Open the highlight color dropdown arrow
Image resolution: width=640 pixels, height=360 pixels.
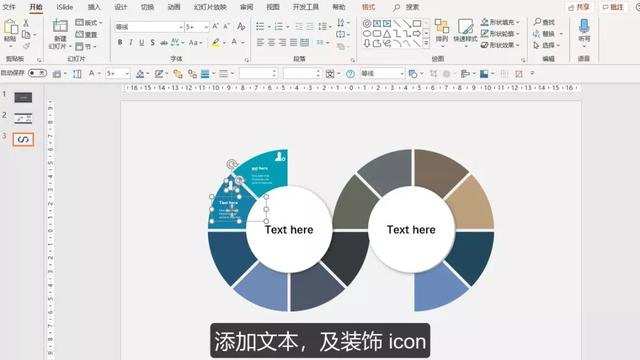(224, 42)
